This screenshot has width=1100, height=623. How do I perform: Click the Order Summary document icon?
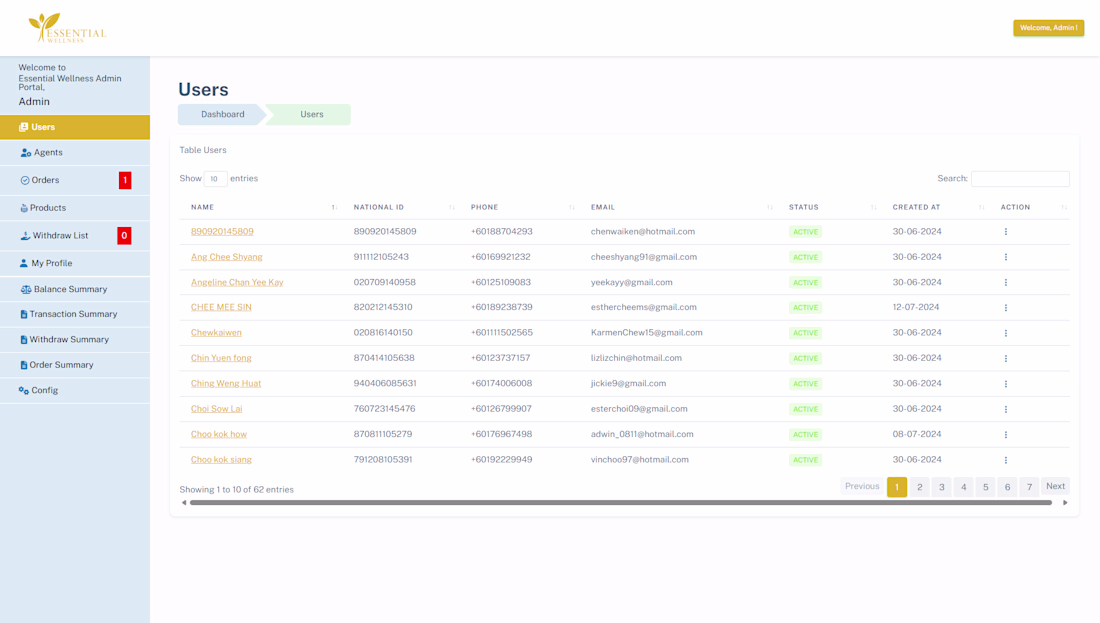[x=24, y=365]
